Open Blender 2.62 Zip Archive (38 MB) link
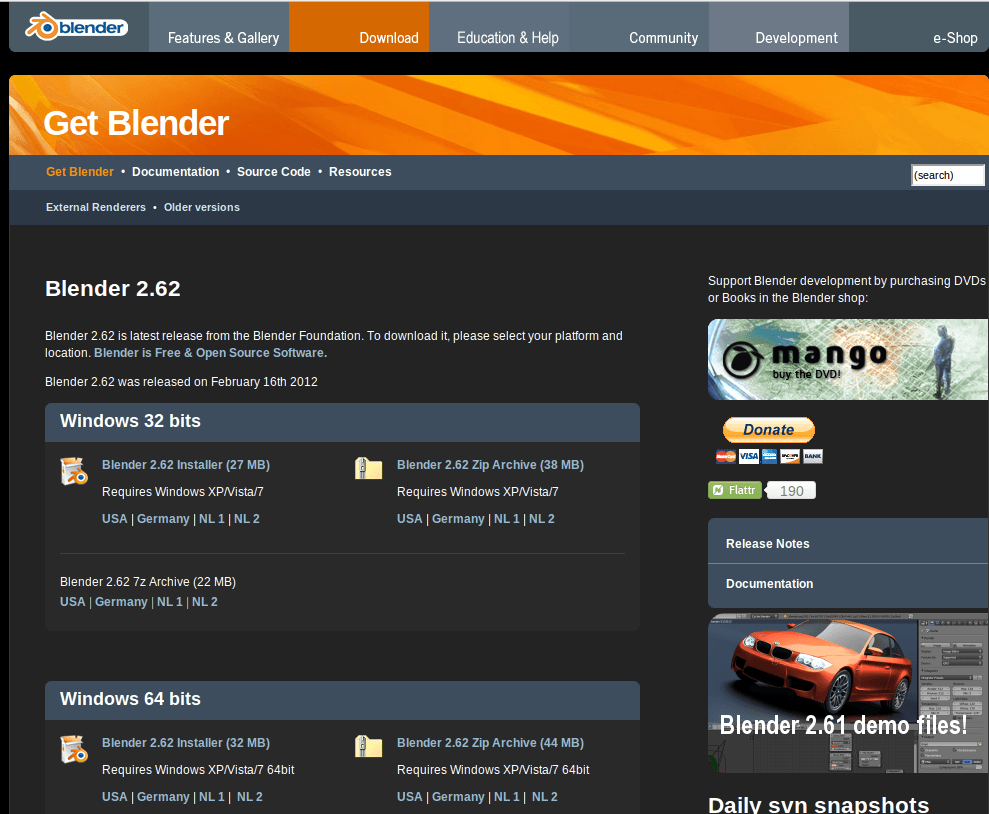Viewport: 989px width, 814px height. [x=490, y=465]
